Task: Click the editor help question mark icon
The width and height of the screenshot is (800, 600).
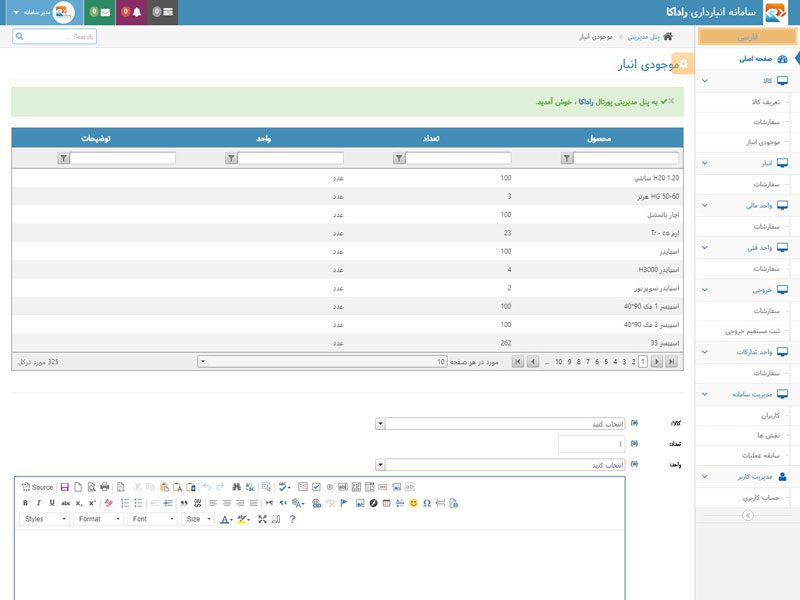Action: click(292, 519)
